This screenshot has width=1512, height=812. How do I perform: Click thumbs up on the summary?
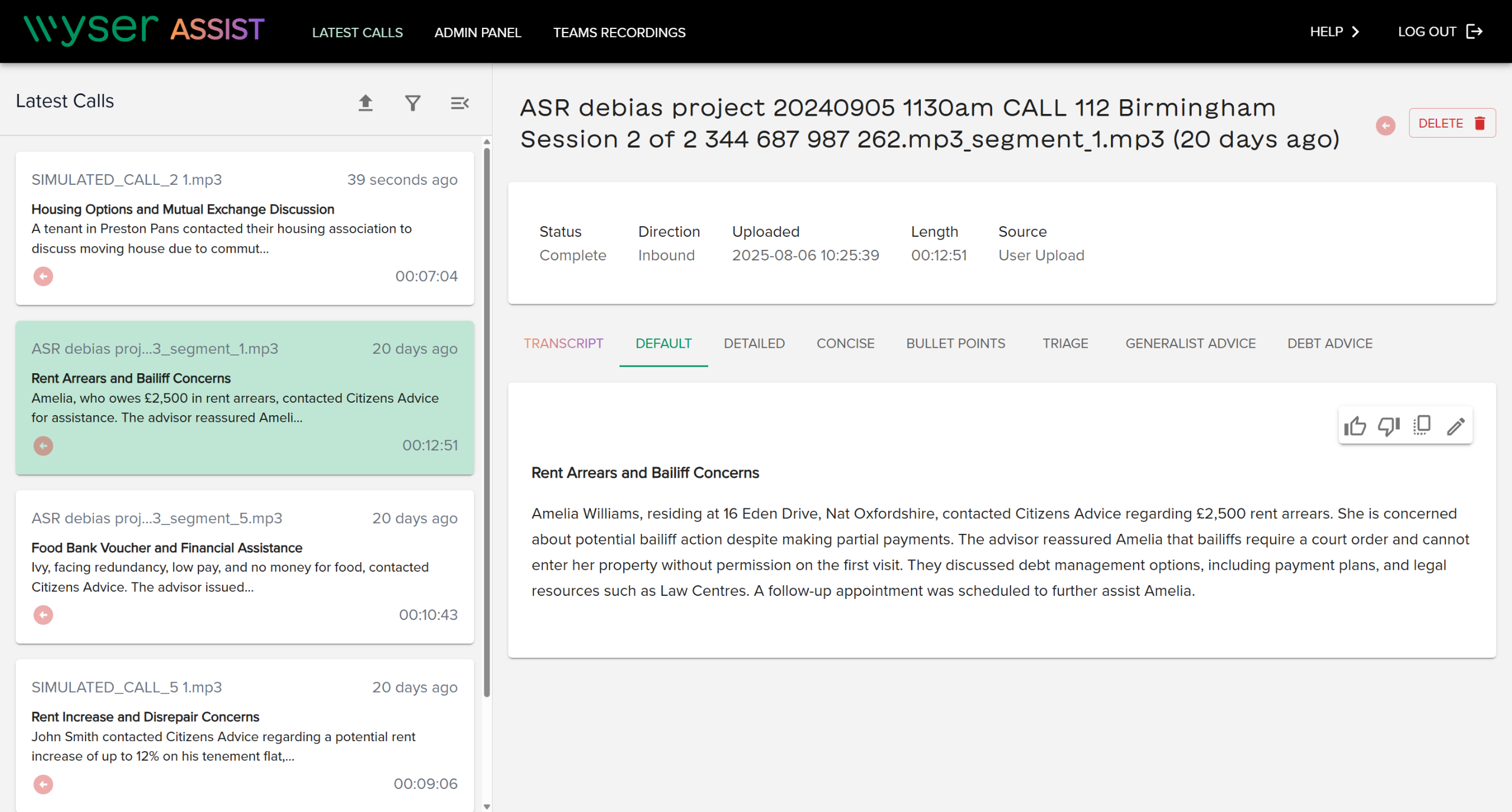[x=1355, y=426]
